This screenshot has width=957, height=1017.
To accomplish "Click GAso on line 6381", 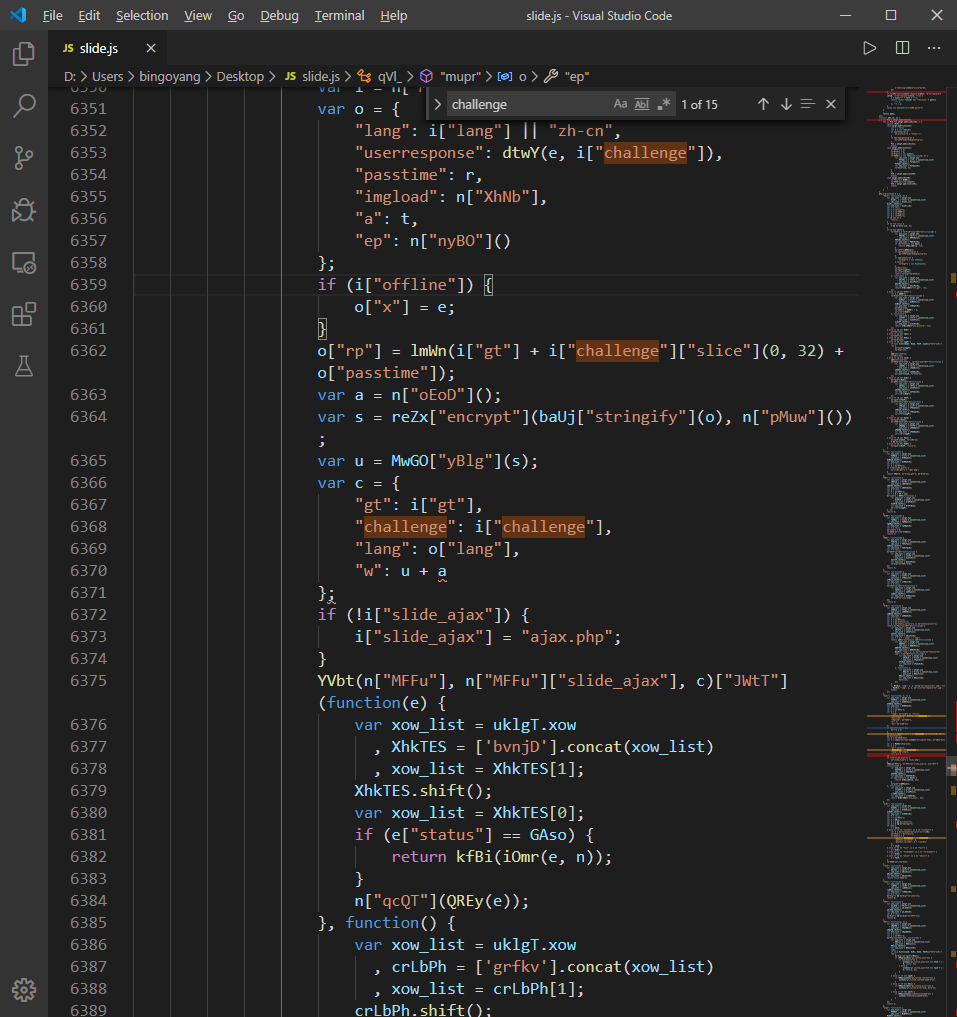I will point(548,835).
